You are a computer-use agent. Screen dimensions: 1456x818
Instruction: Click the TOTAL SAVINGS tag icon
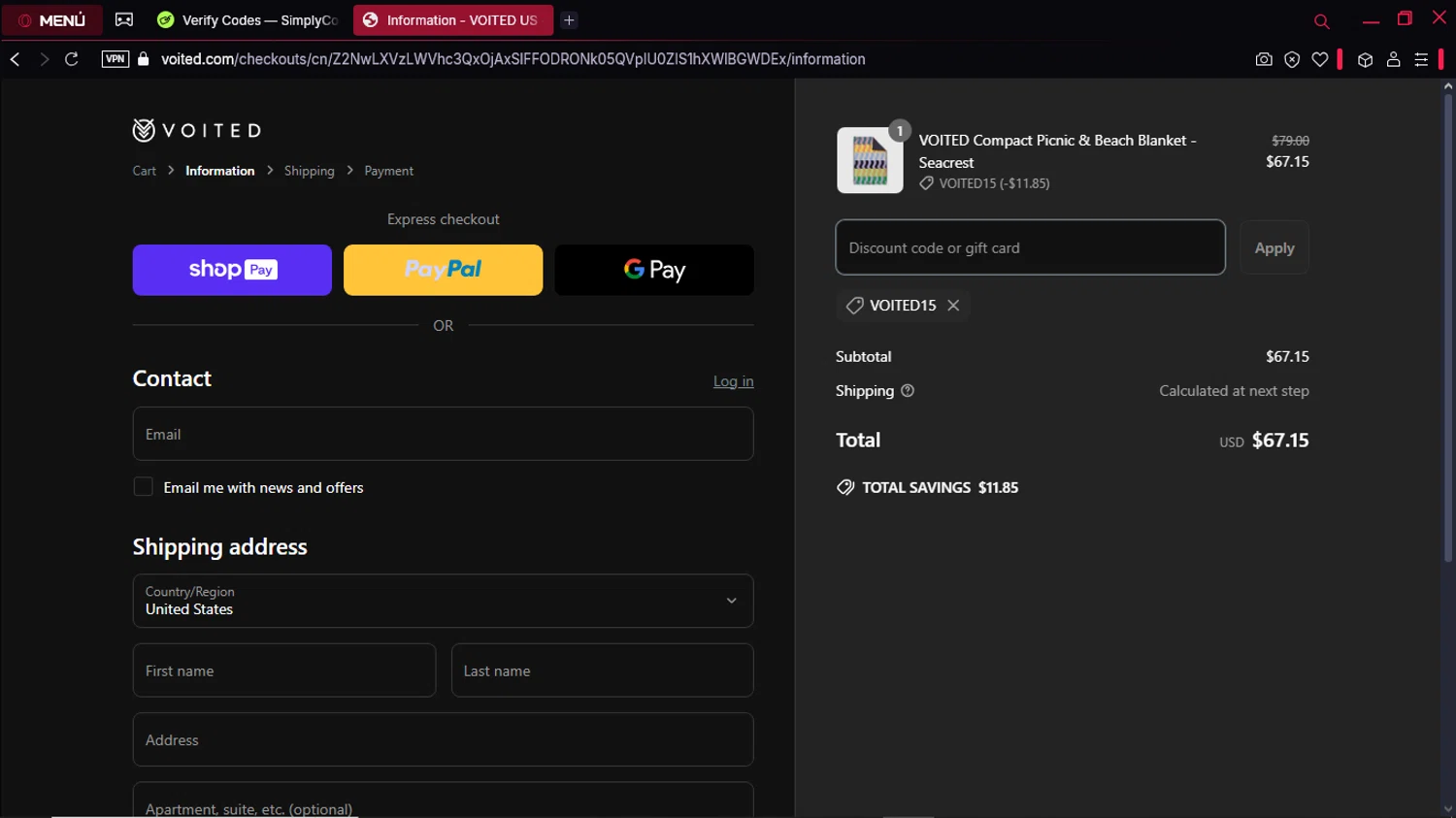(845, 487)
